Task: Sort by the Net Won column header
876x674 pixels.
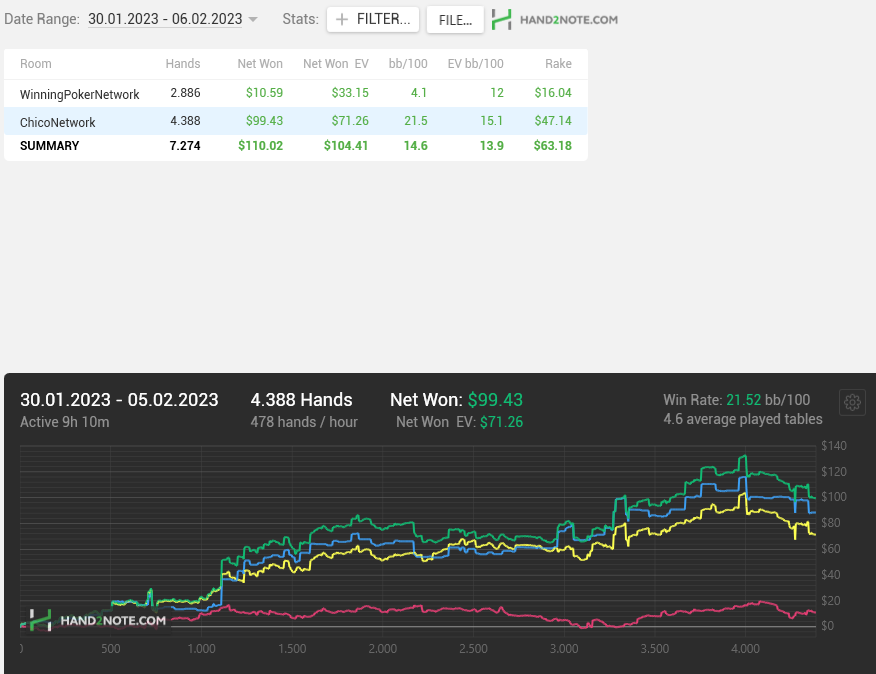Action: (260, 64)
